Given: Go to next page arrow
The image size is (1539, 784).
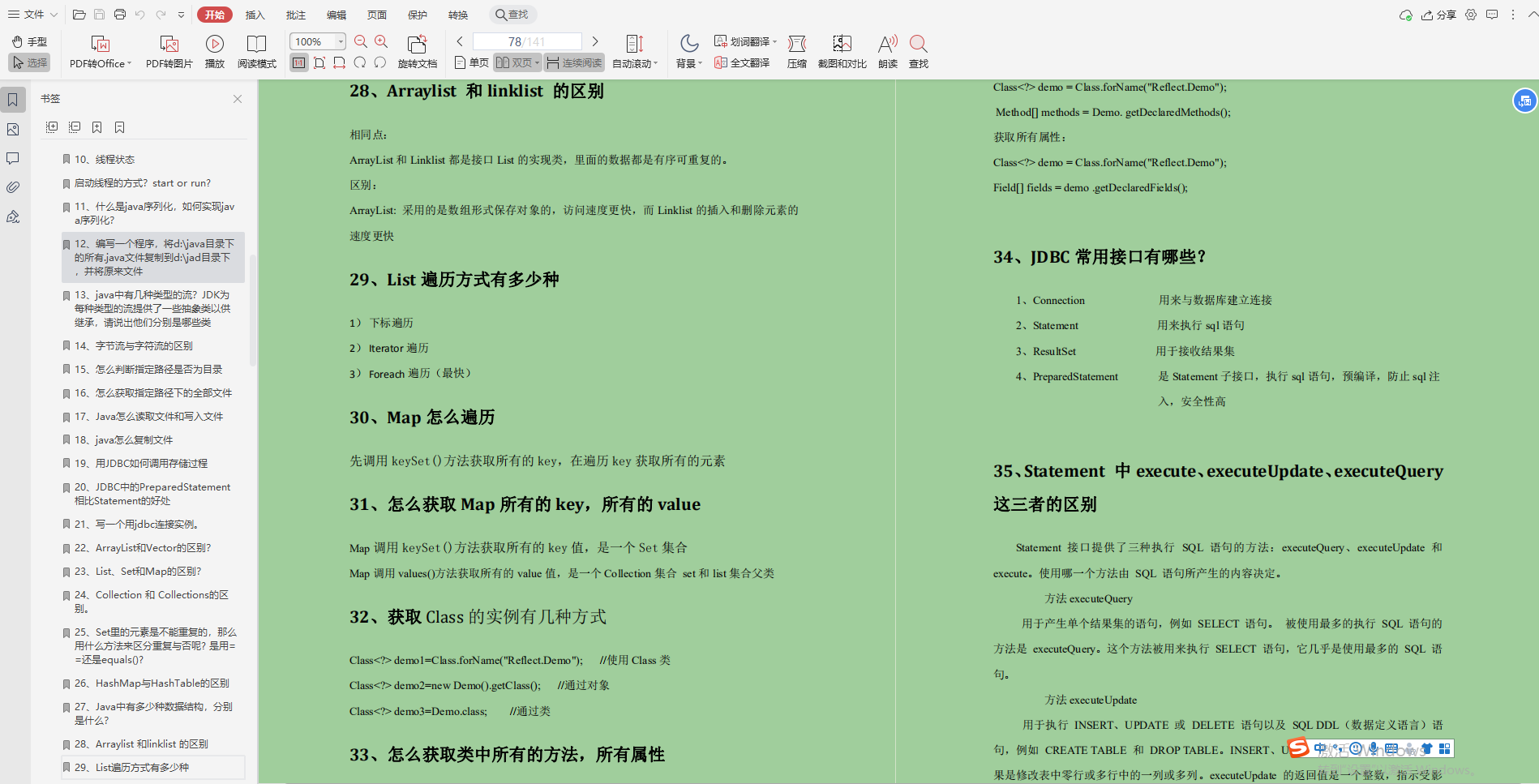Looking at the screenshot, I should point(595,41).
